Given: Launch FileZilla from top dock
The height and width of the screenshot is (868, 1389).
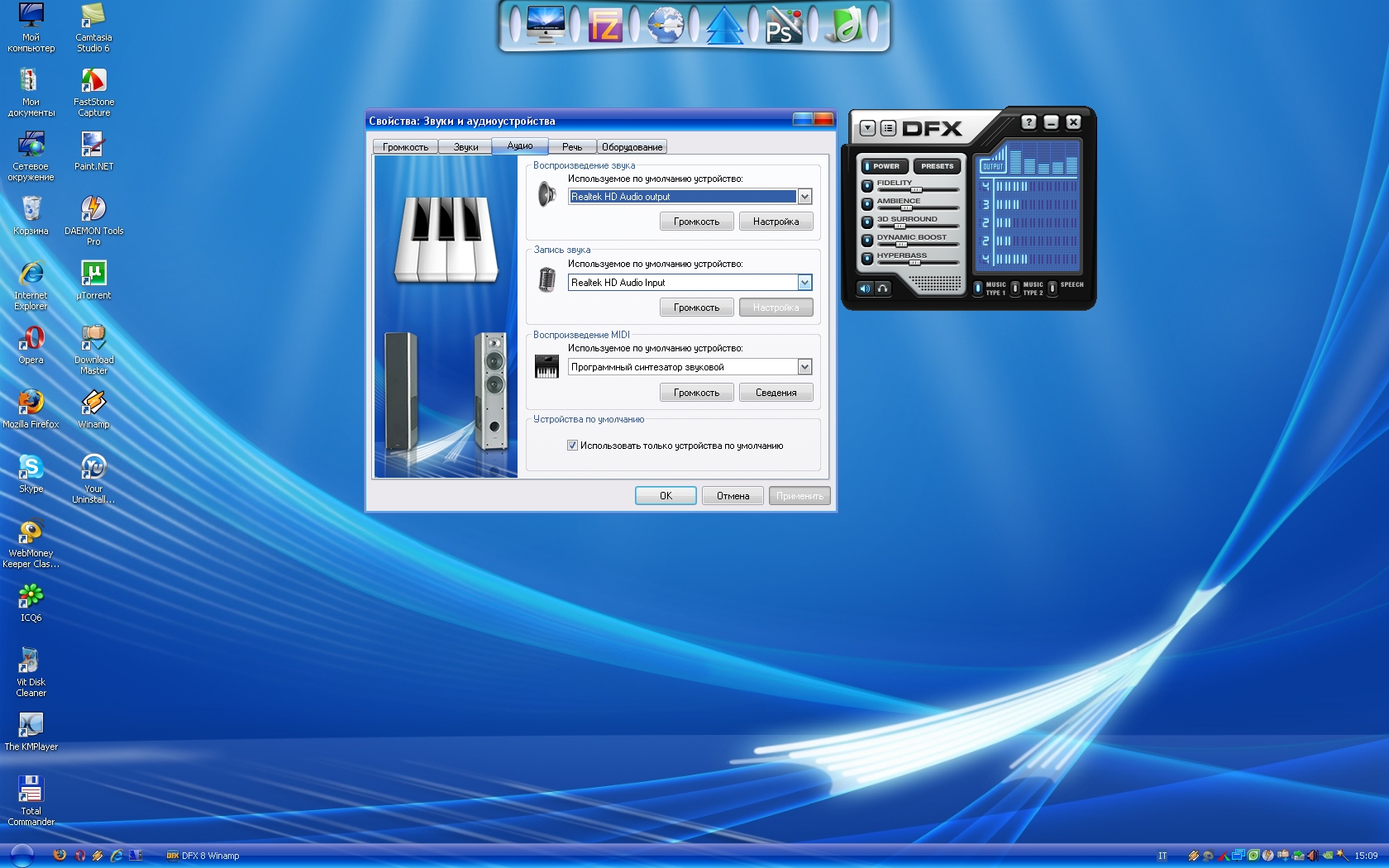Looking at the screenshot, I should (605, 25).
